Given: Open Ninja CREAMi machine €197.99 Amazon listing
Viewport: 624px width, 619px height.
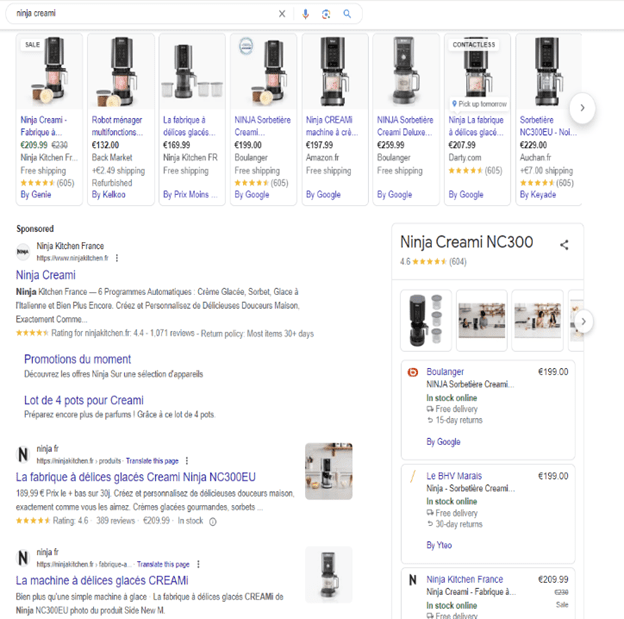Looking at the screenshot, I should tap(335, 119).
